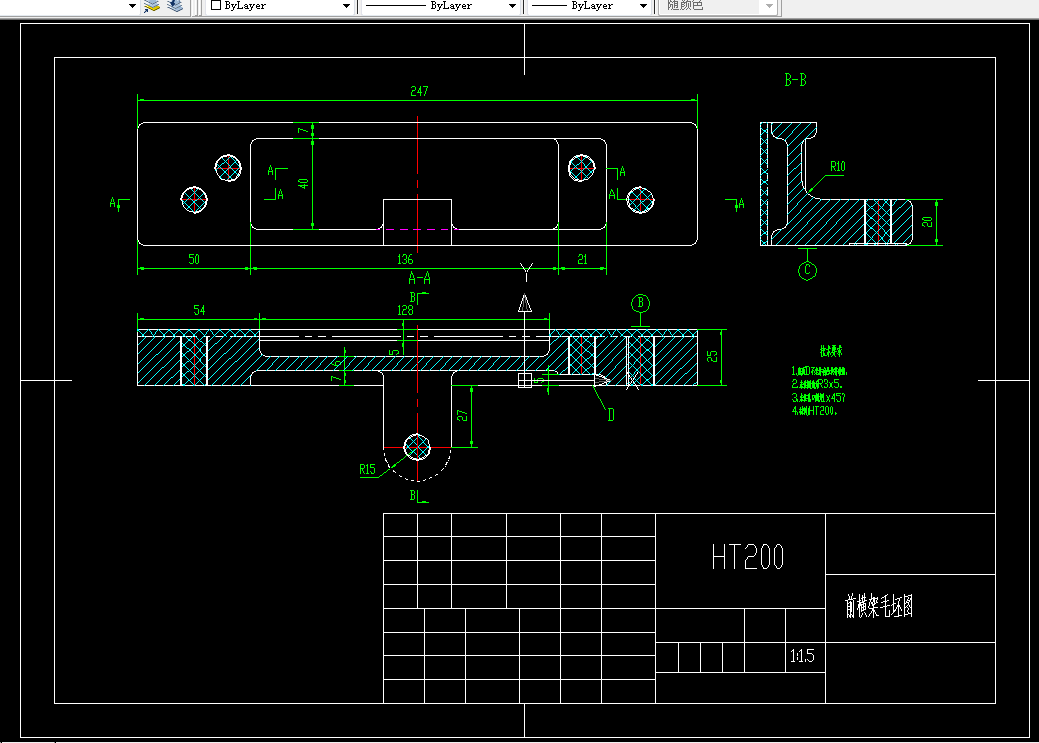1039x743 pixels.
Task: Click the white color swatch beside ByLayer
Action: tap(215, 5)
